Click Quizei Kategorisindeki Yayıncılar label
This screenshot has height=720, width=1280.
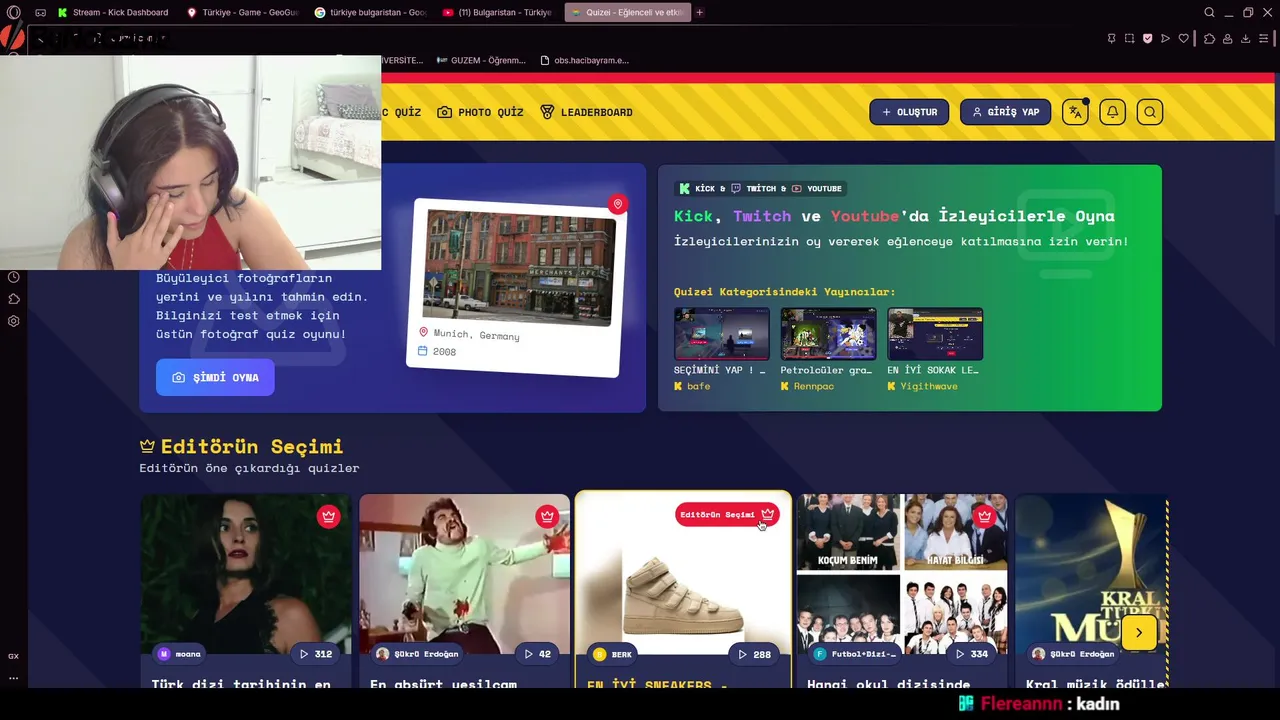coord(784,292)
